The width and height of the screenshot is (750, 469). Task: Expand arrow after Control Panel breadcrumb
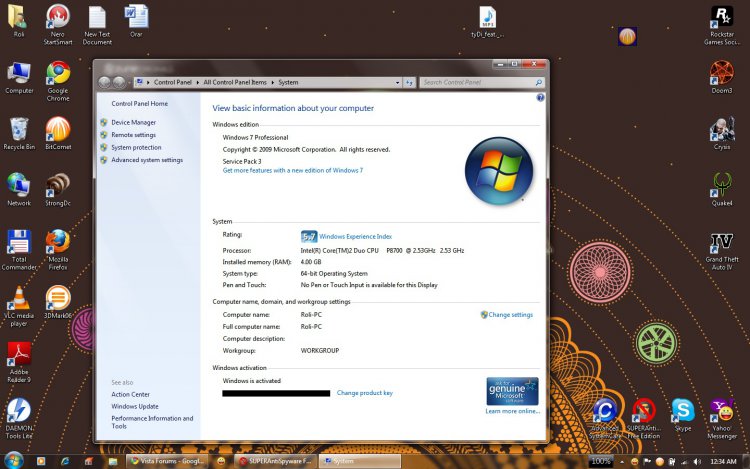[x=198, y=82]
